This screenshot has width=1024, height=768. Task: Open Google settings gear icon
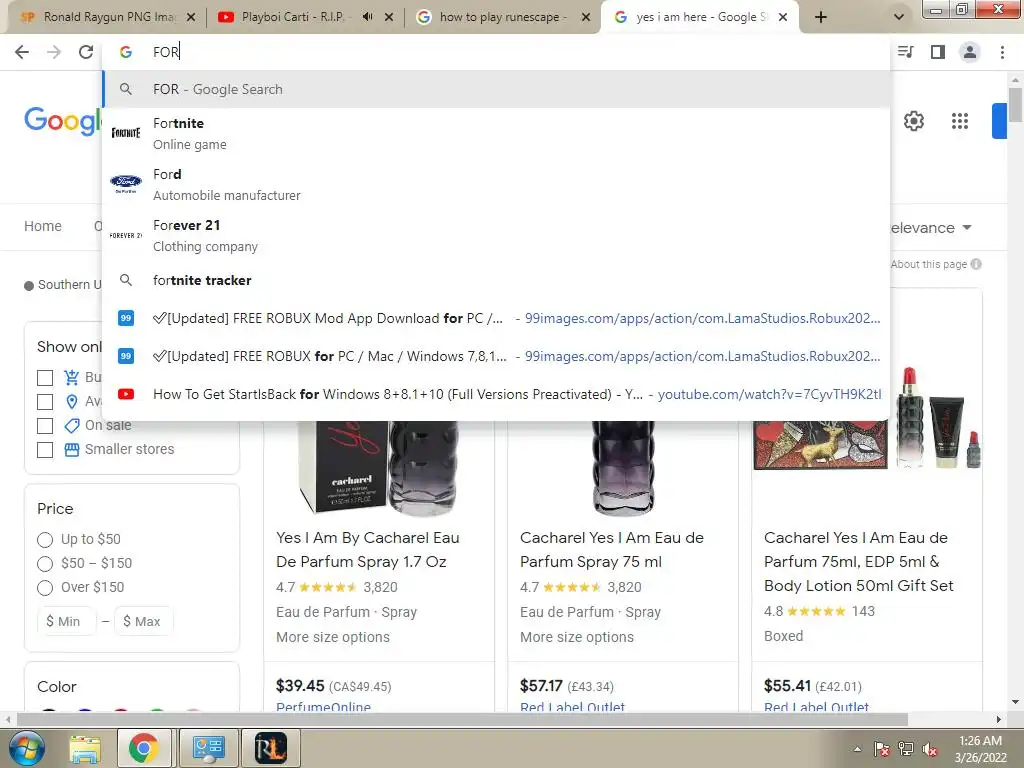click(914, 121)
